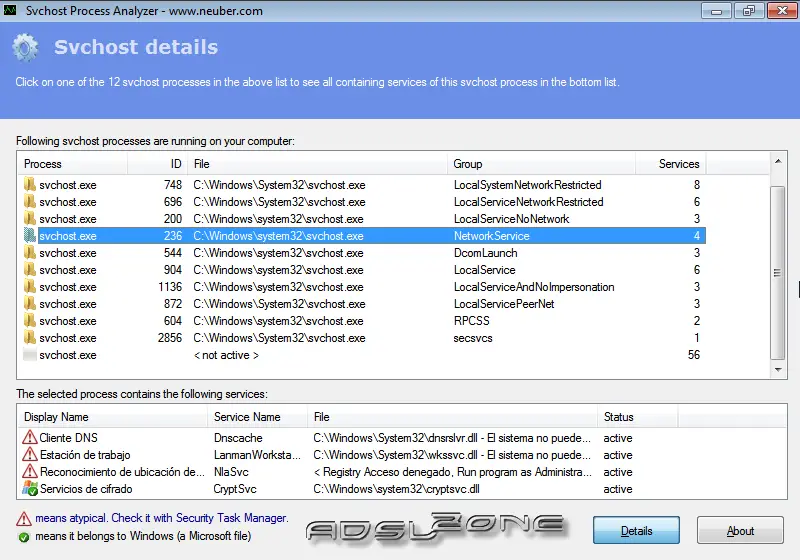Viewport: 800px width, 560px height.
Task: Click the warning icon next to Reconocimiento de ubicación
Action: (x=30, y=471)
